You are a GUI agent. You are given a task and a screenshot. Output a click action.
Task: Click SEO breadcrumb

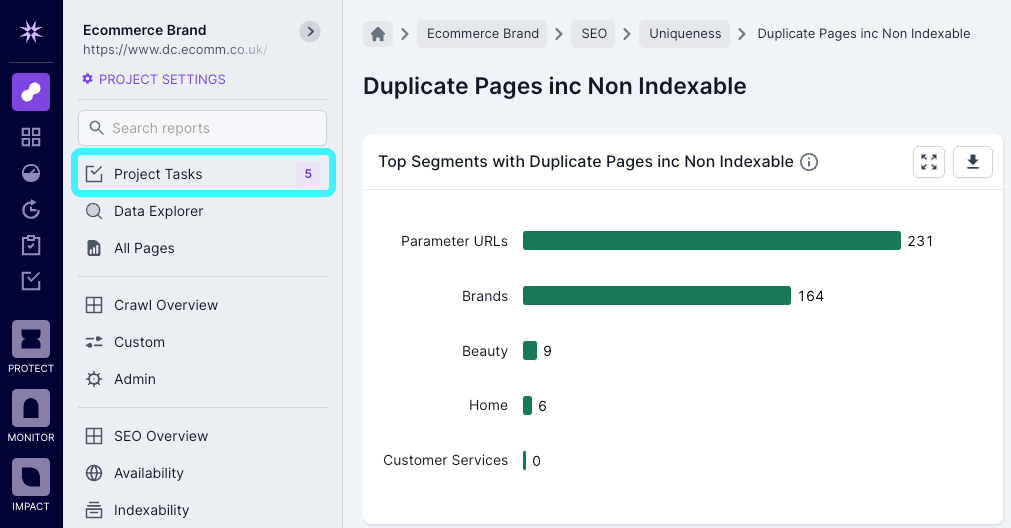[x=594, y=34]
